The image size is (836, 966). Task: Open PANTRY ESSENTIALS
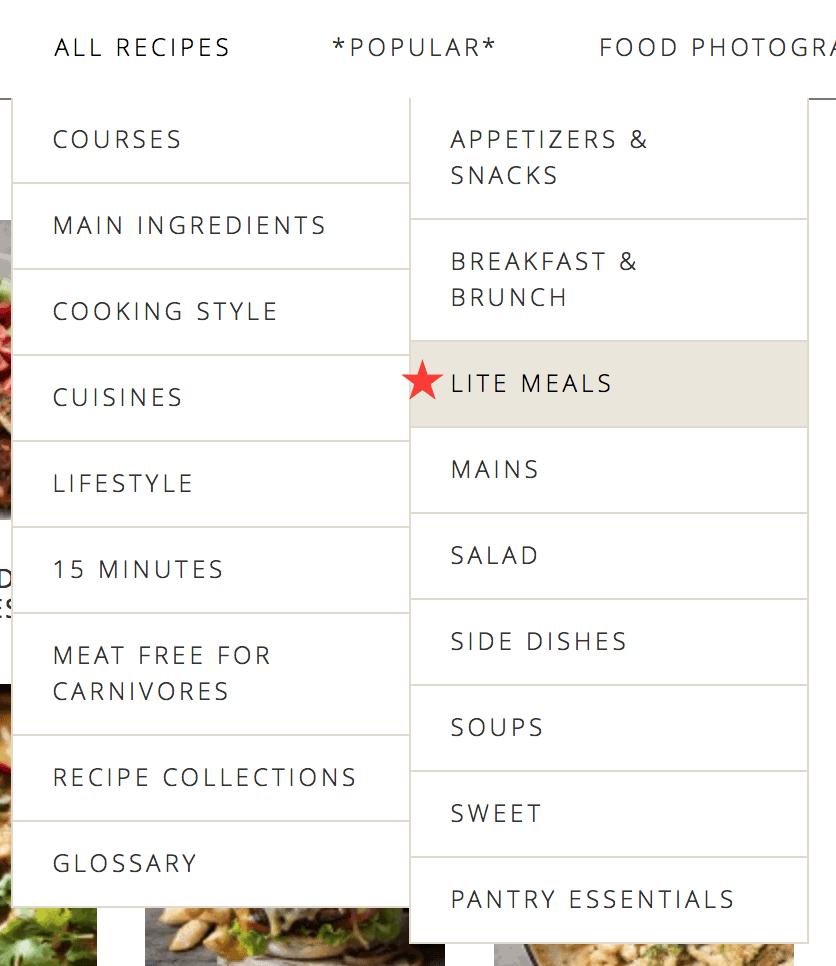592,899
